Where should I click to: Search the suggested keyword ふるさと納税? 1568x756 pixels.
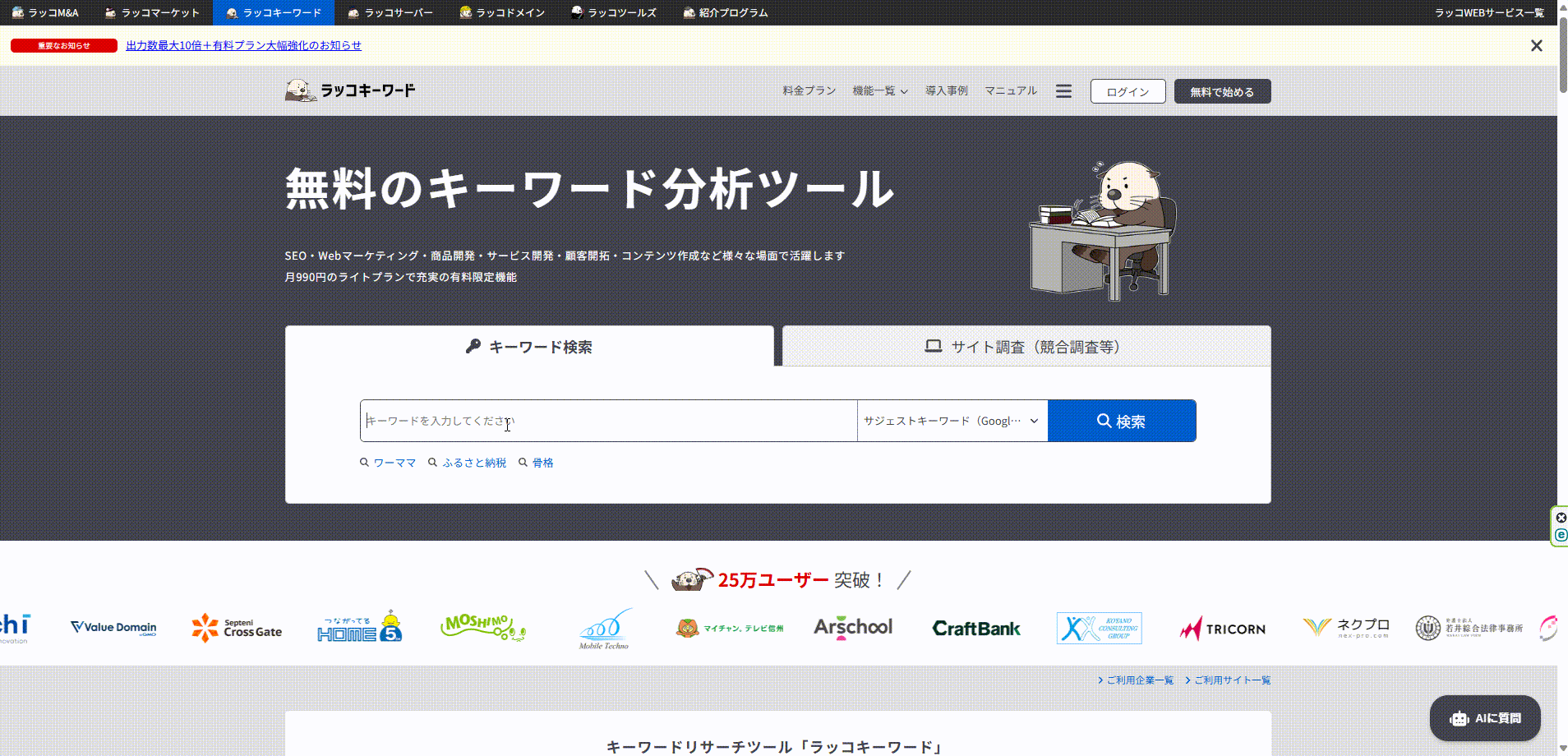coord(467,463)
